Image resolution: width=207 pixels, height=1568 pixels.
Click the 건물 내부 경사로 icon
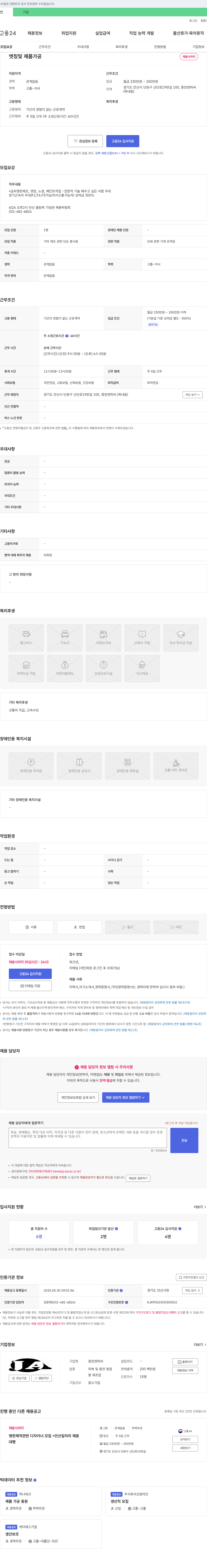click(x=176, y=766)
